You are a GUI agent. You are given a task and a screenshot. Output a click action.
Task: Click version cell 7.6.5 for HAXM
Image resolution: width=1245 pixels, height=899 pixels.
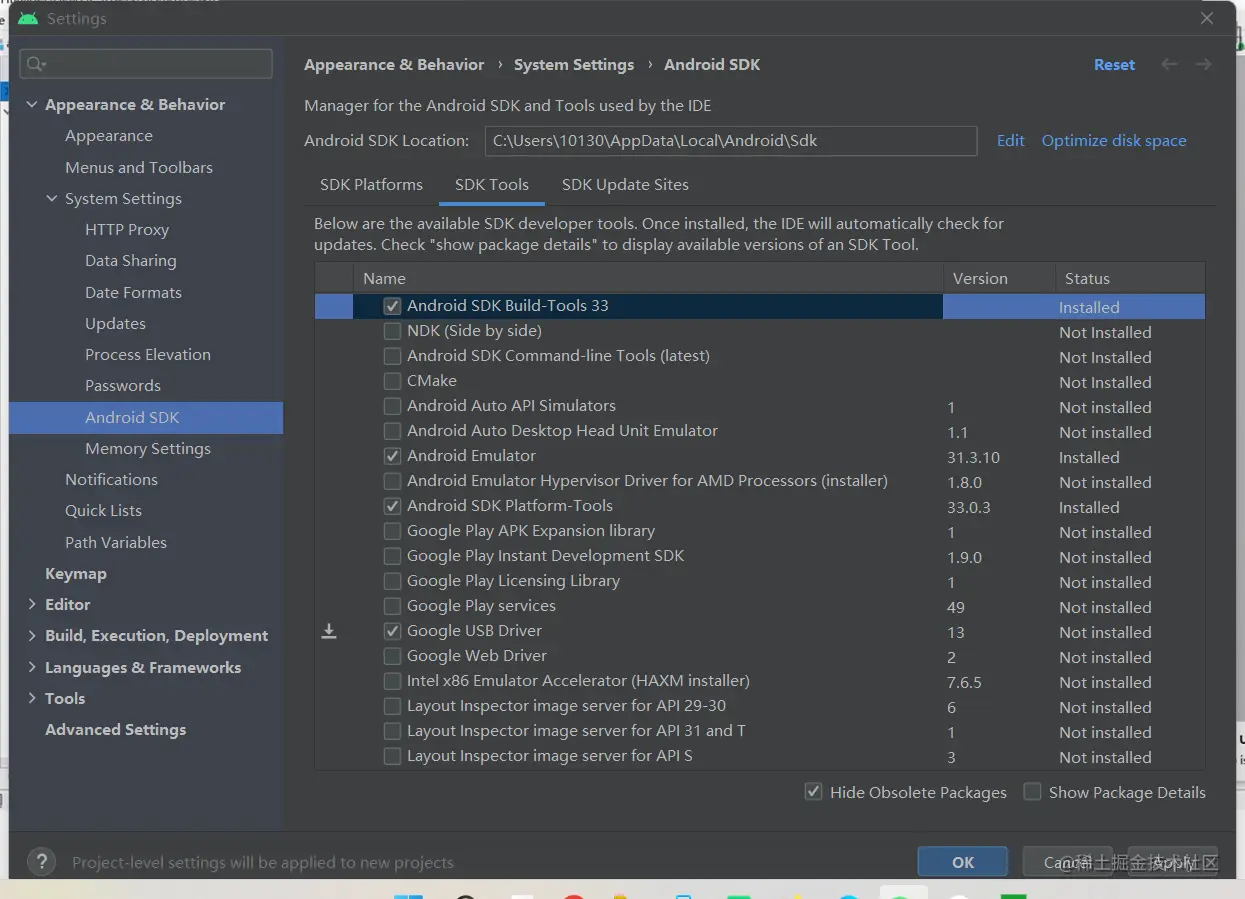point(964,682)
